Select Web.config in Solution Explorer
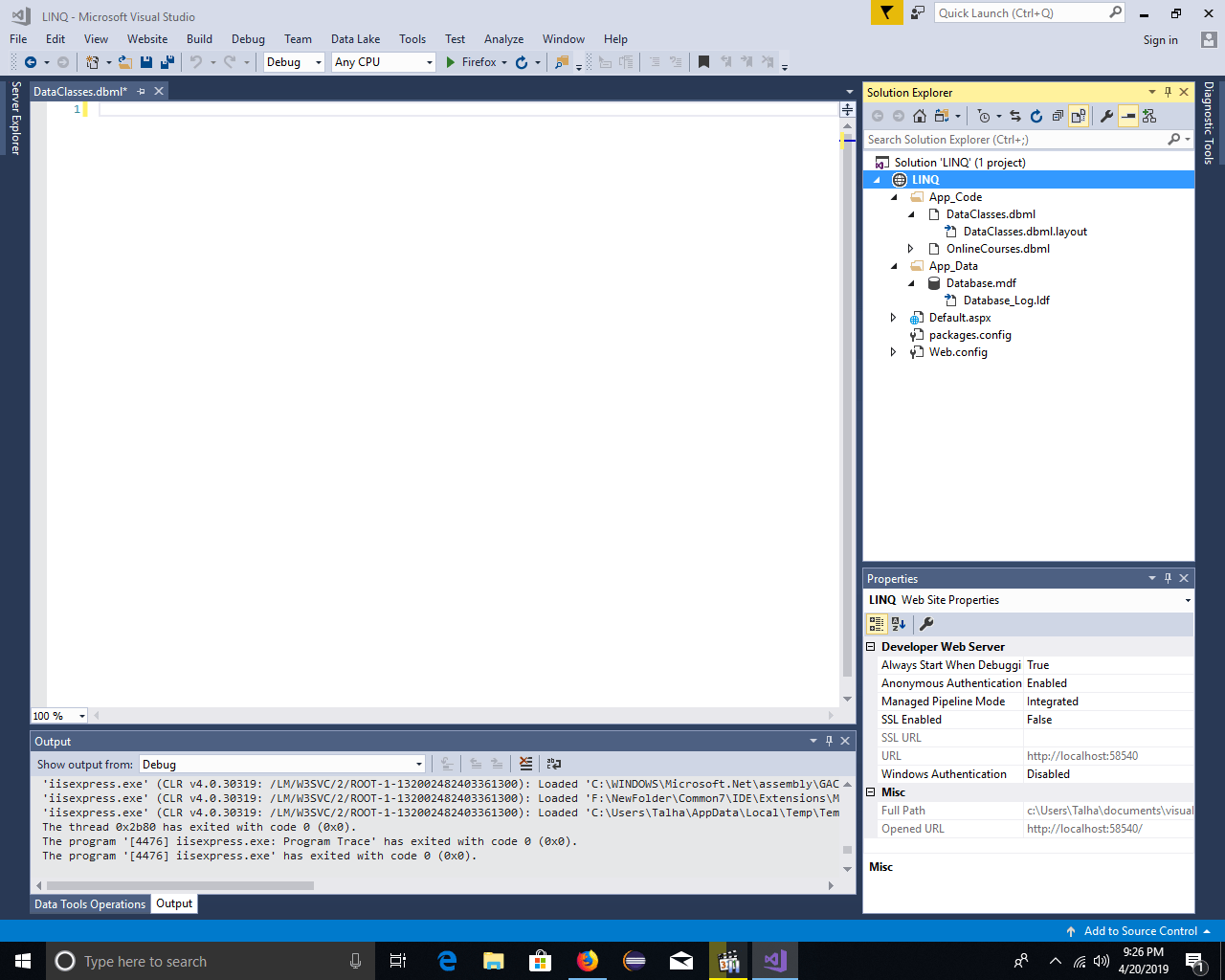This screenshot has width=1225, height=980. (958, 352)
